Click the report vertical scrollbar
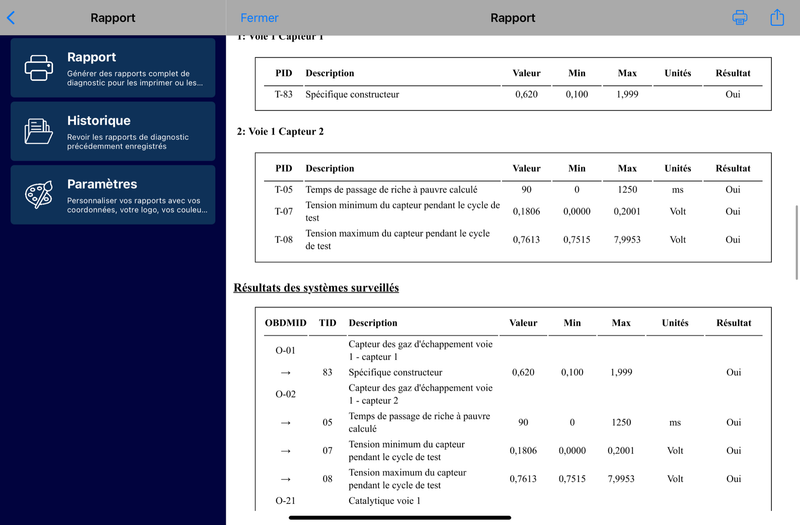This screenshot has height=525, width=800. pos(796,242)
